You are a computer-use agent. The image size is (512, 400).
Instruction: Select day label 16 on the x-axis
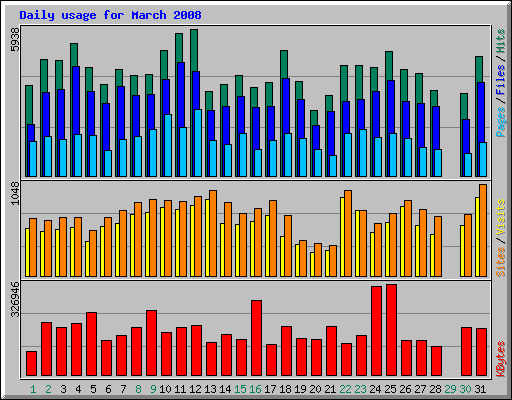(255, 389)
